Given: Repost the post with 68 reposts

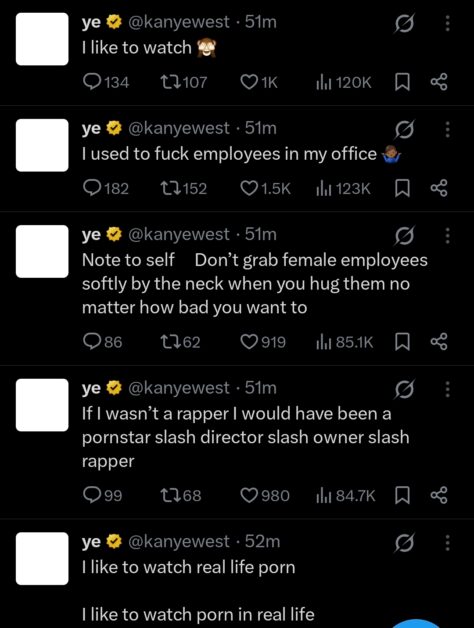Looking at the screenshot, I should click(181, 495).
